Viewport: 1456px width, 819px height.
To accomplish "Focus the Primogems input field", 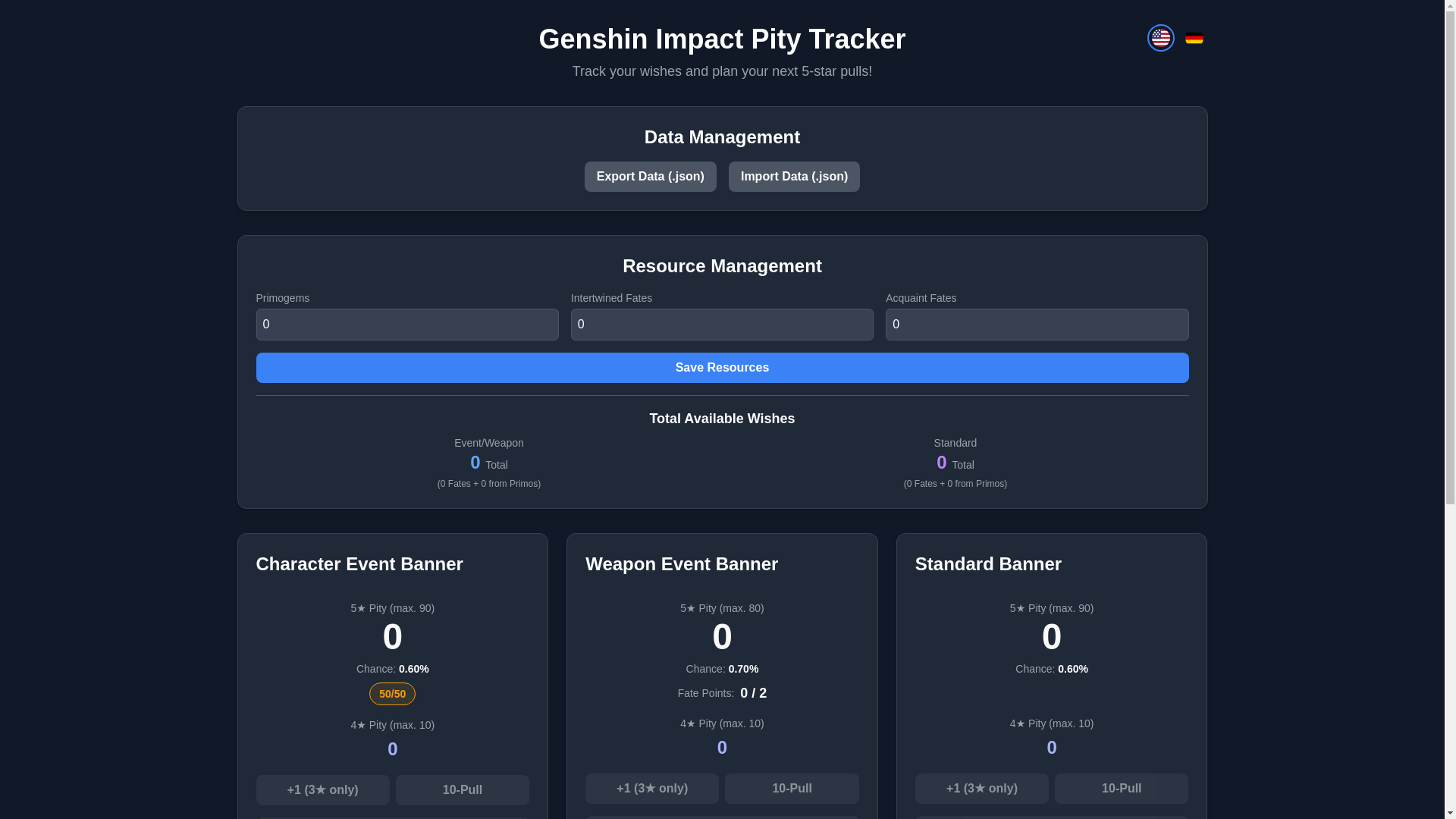I will coord(407,325).
